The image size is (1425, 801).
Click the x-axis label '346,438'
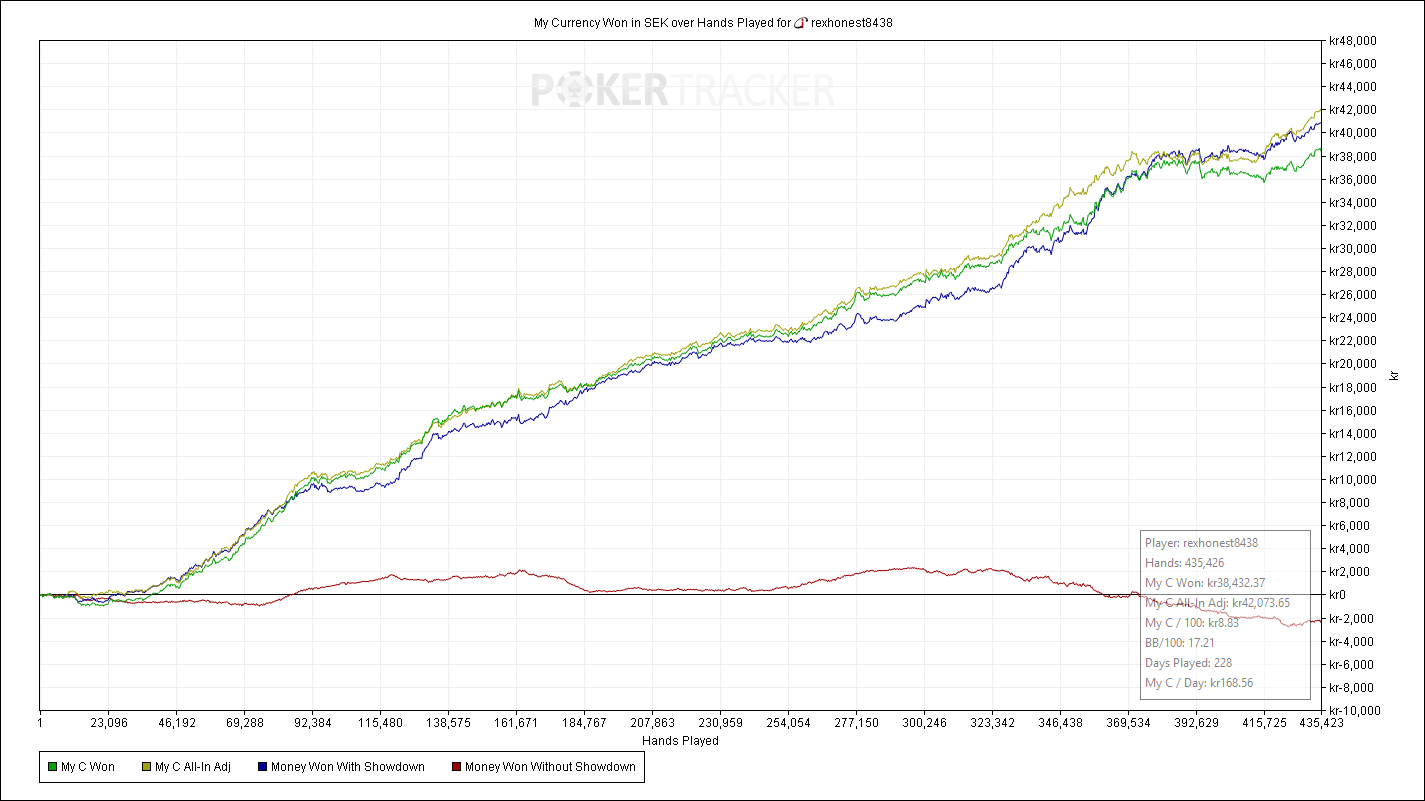(1061, 722)
